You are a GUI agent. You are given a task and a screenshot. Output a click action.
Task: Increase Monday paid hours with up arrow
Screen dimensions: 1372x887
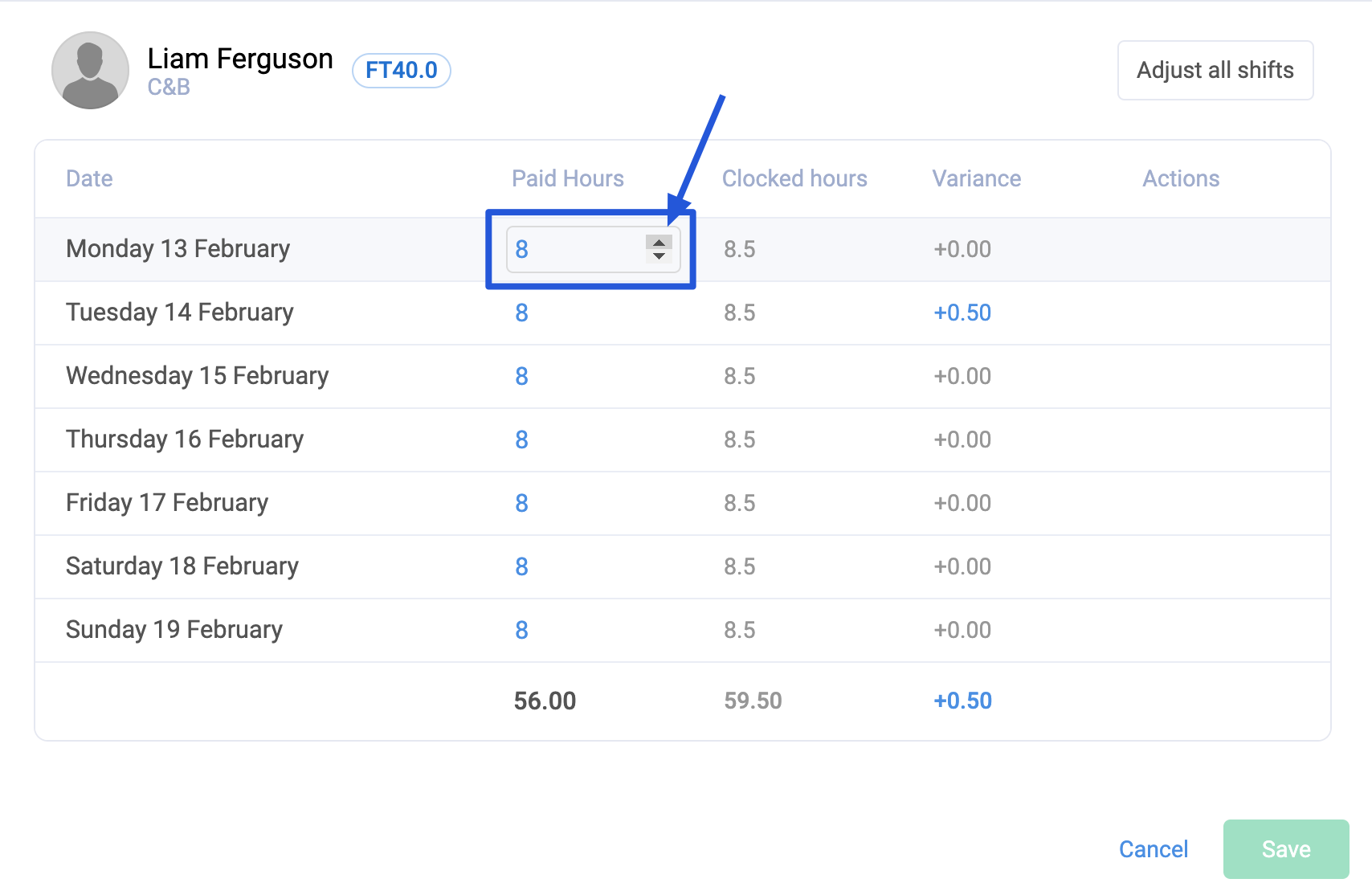click(x=659, y=243)
